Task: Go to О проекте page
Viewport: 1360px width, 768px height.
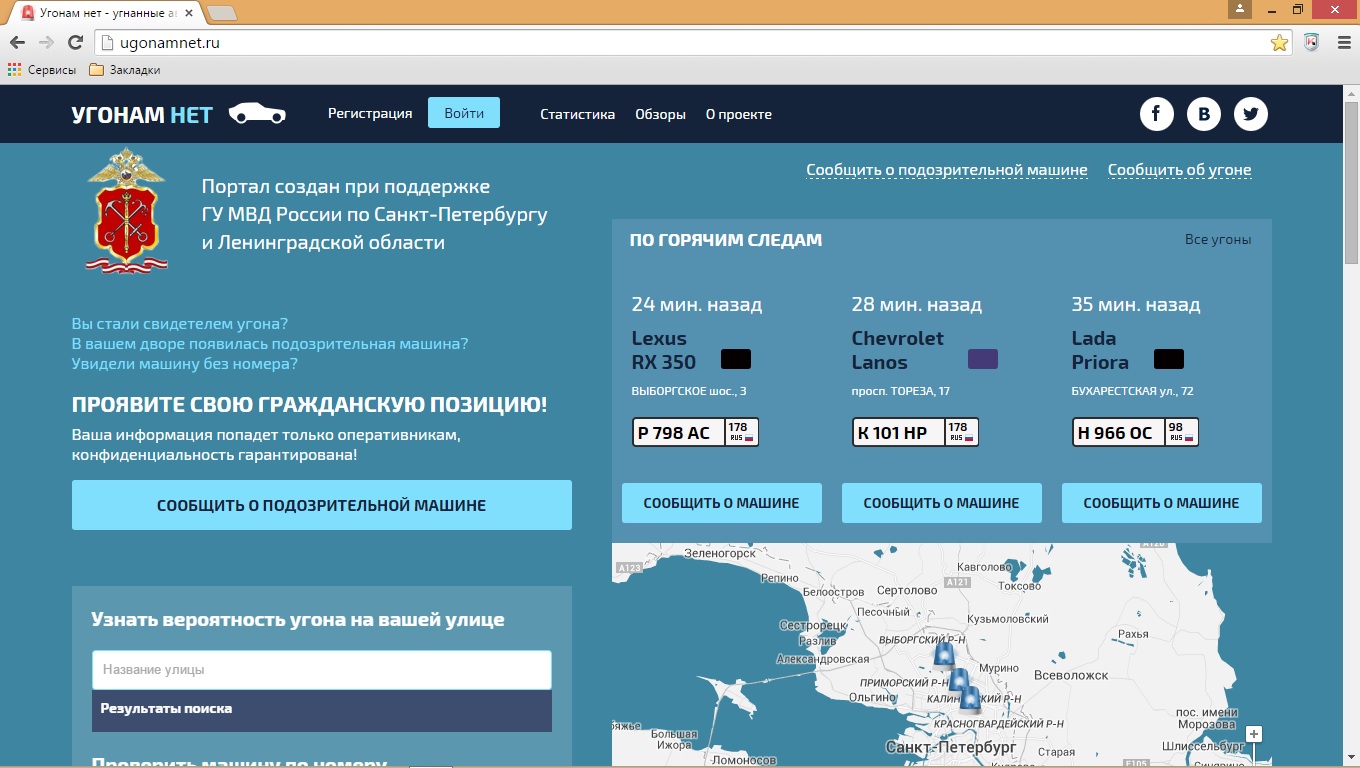Action: pos(738,114)
